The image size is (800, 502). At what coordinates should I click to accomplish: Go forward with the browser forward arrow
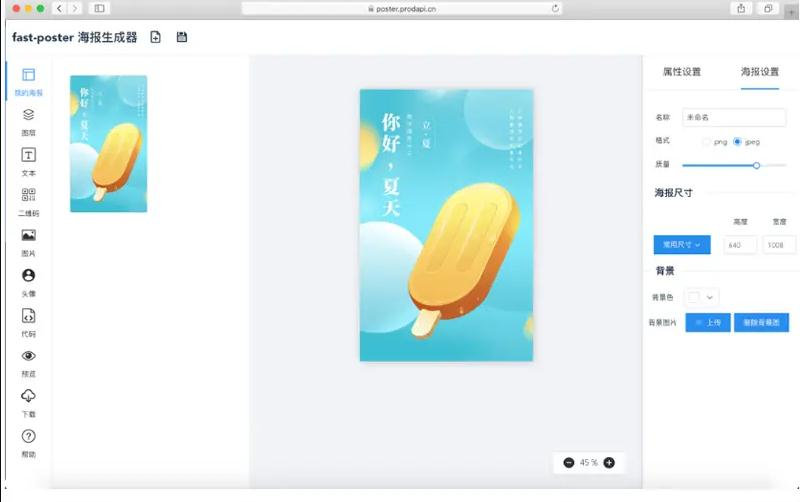[x=74, y=8]
